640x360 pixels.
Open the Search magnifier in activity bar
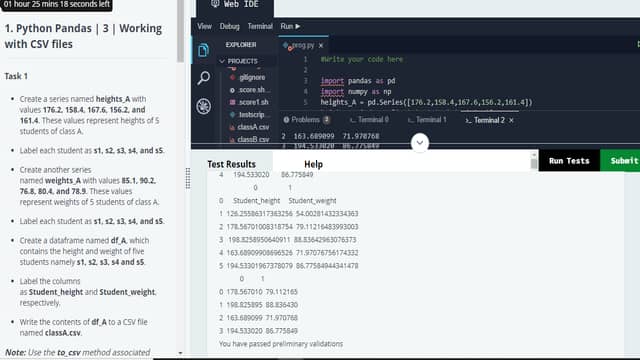[203, 78]
